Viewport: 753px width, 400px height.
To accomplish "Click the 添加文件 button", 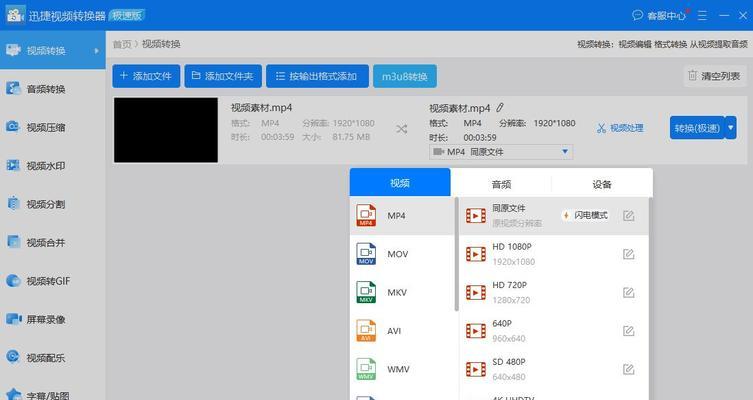I will click(x=146, y=76).
